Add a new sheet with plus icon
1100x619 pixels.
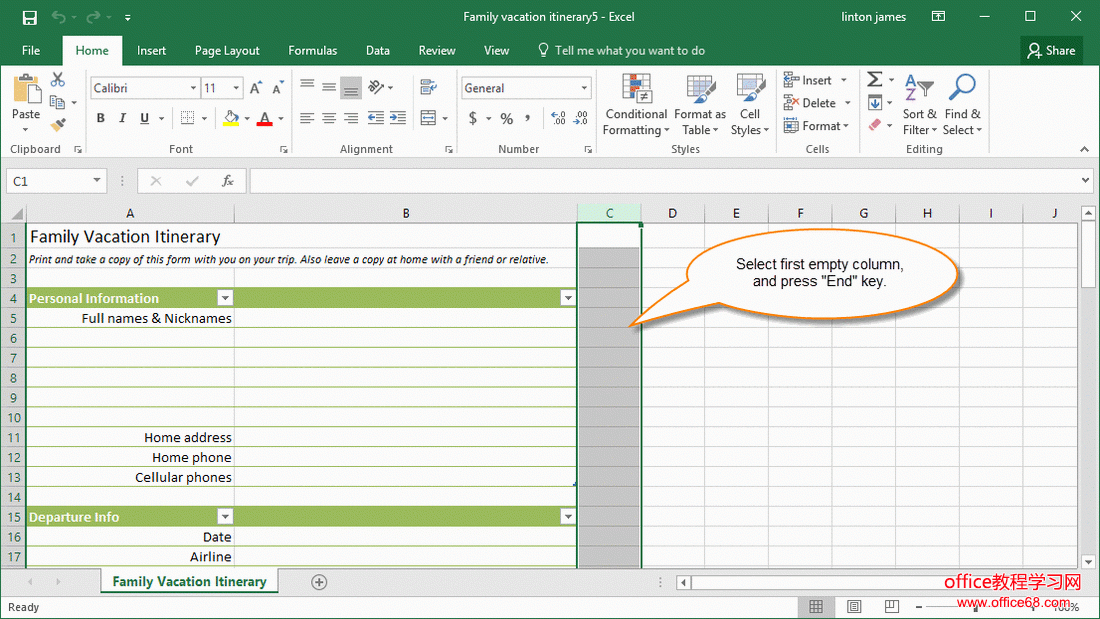pos(319,582)
